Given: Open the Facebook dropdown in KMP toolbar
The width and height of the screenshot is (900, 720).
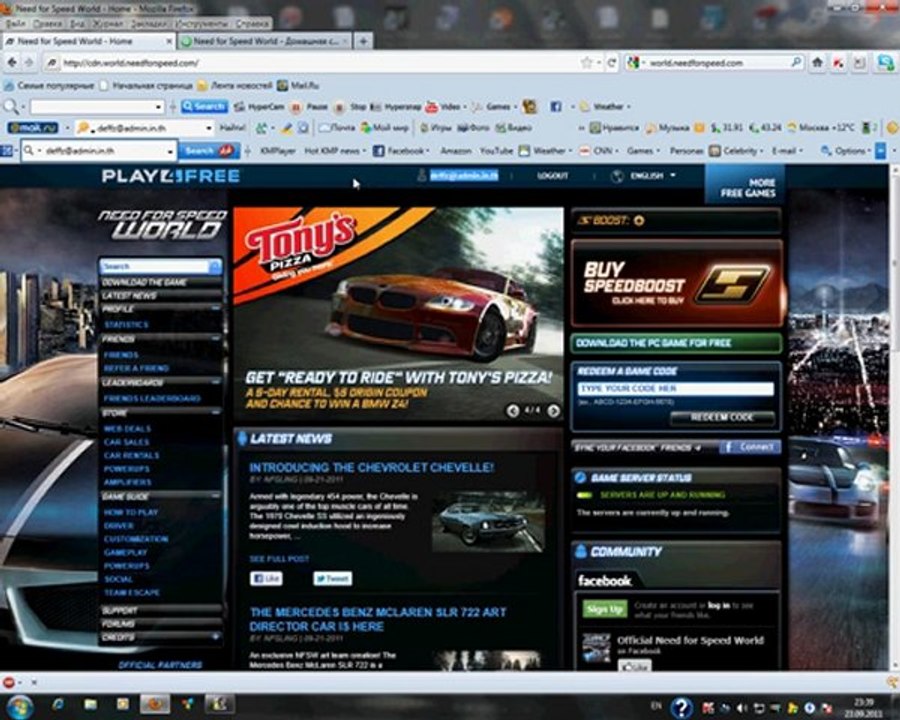Looking at the screenshot, I should 401,150.
